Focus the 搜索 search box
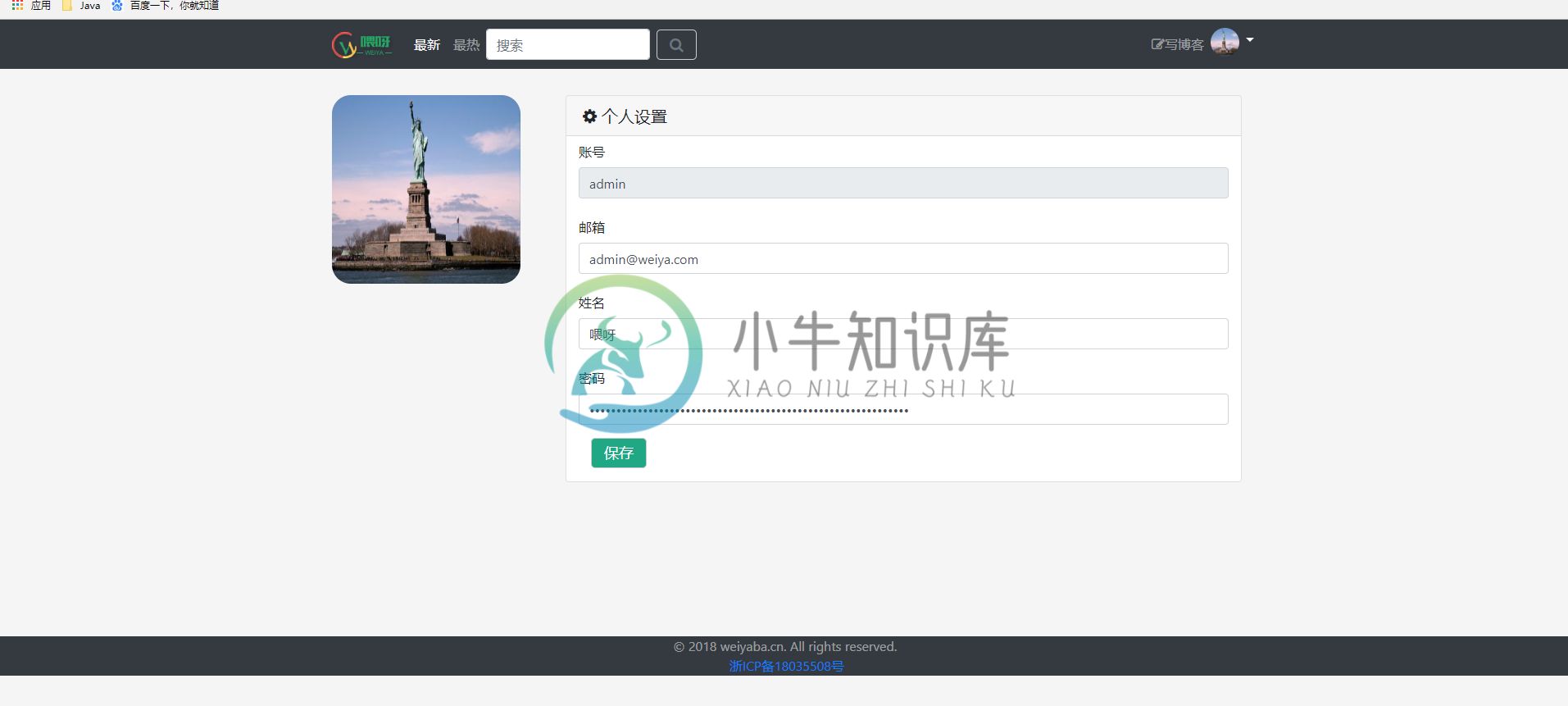This screenshot has height=706, width=1568. click(x=568, y=44)
